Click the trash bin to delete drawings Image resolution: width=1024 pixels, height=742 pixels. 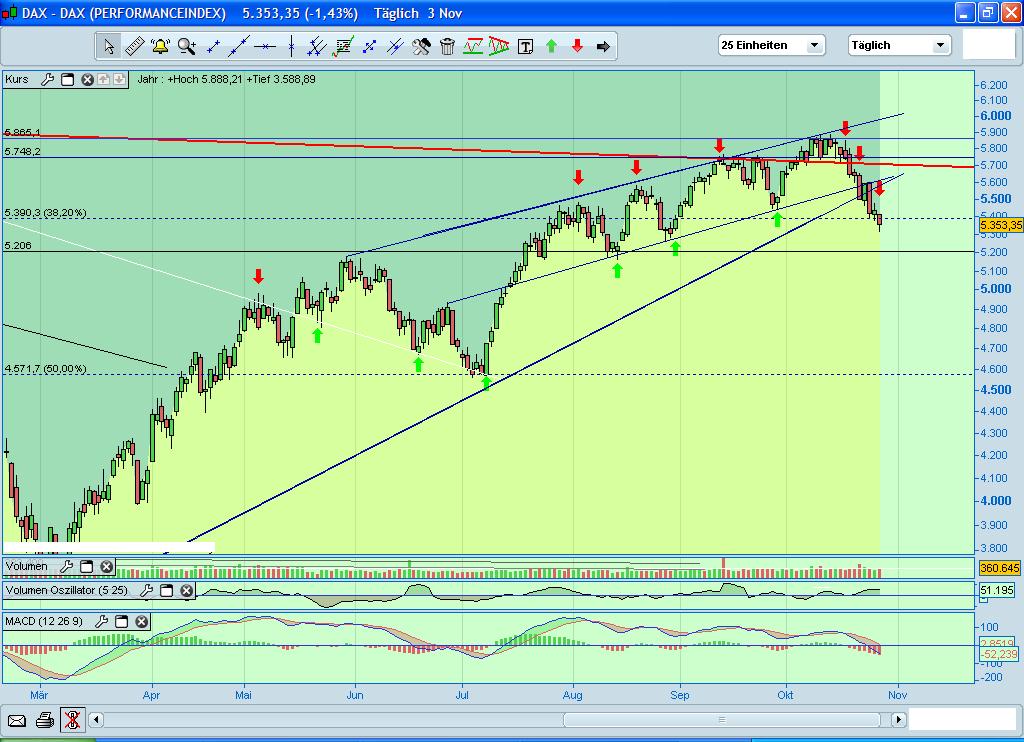446,45
